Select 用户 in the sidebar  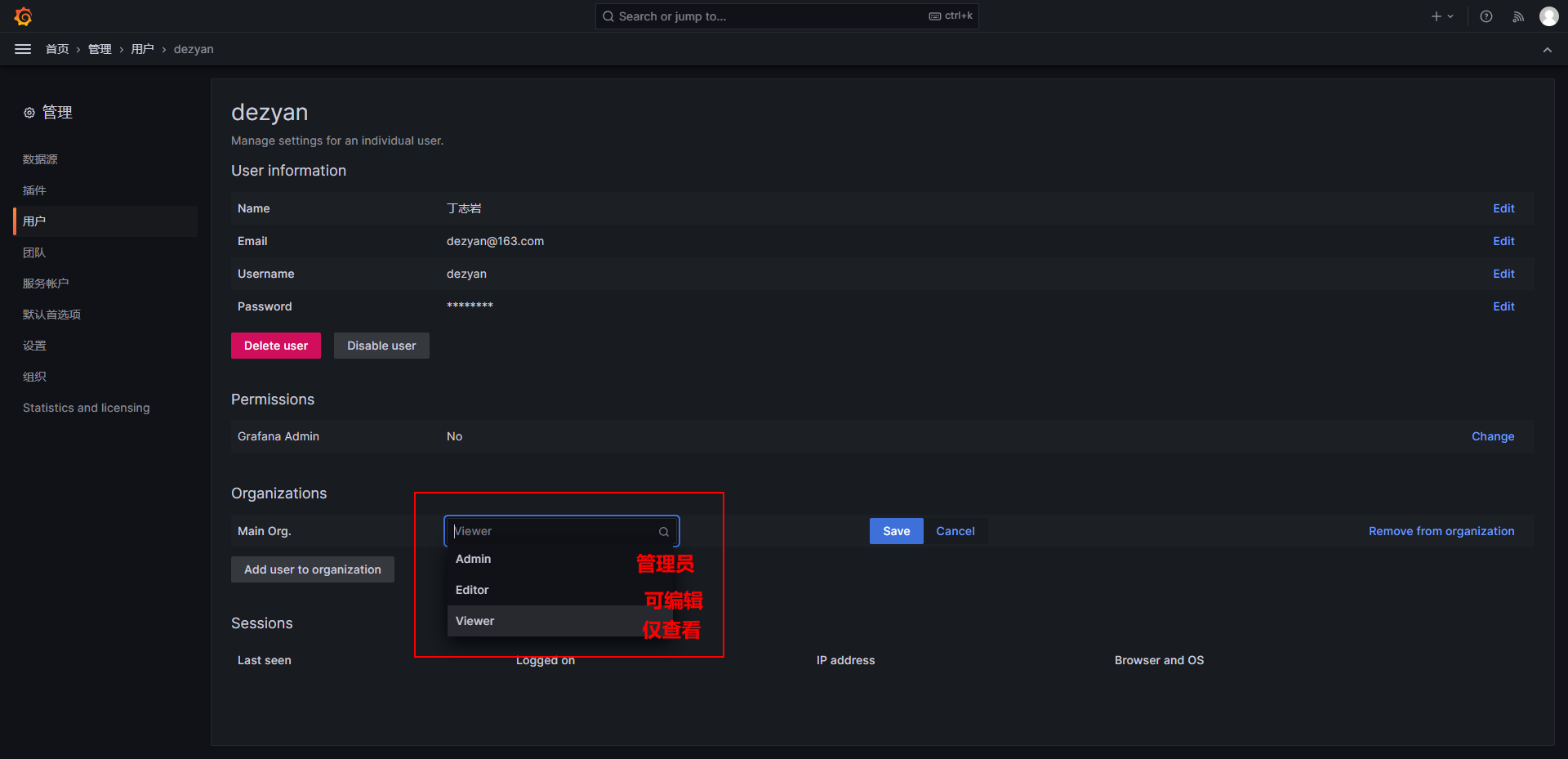(105, 221)
